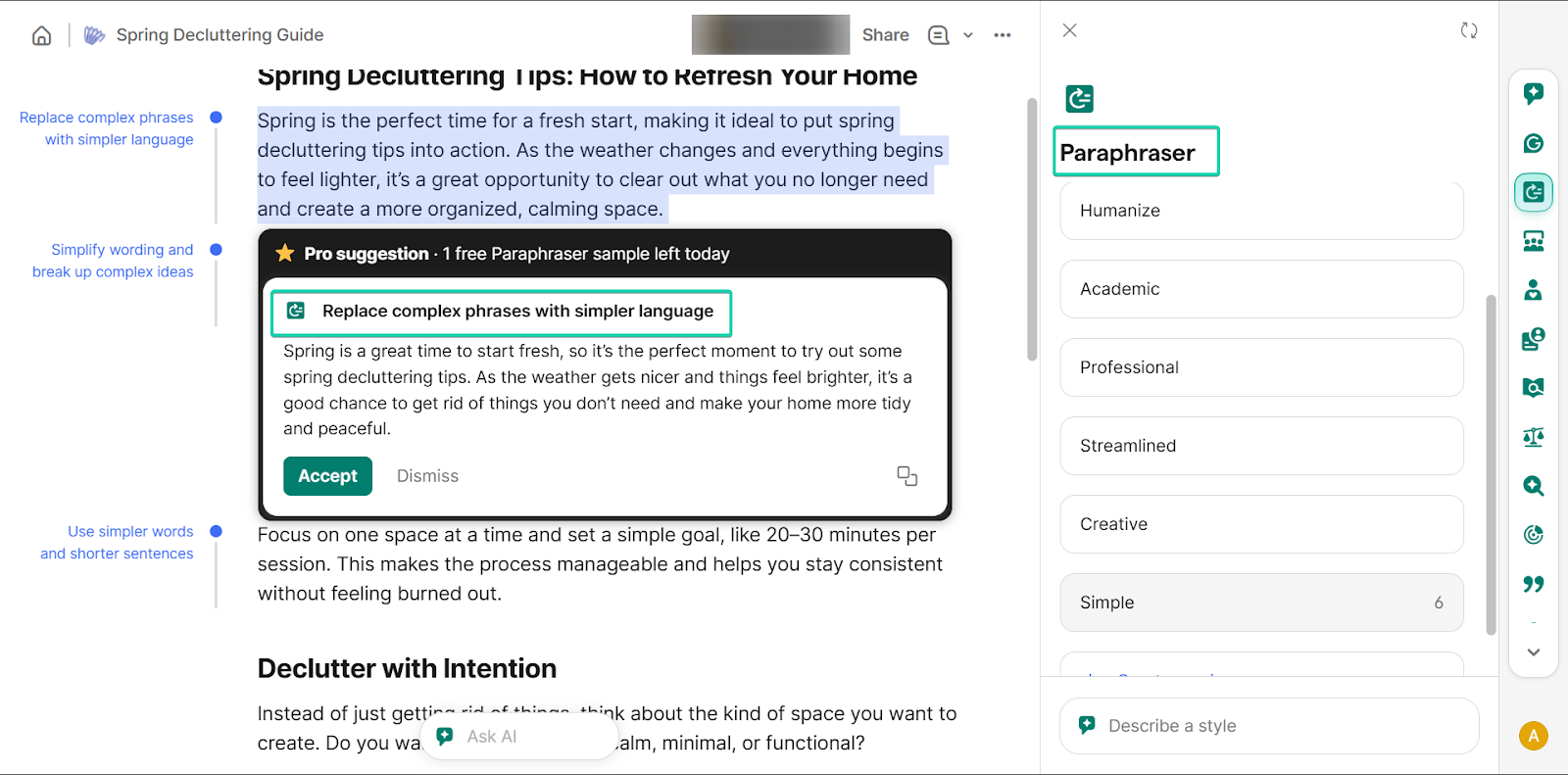Open the comments icon next to Share

(x=938, y=35)
